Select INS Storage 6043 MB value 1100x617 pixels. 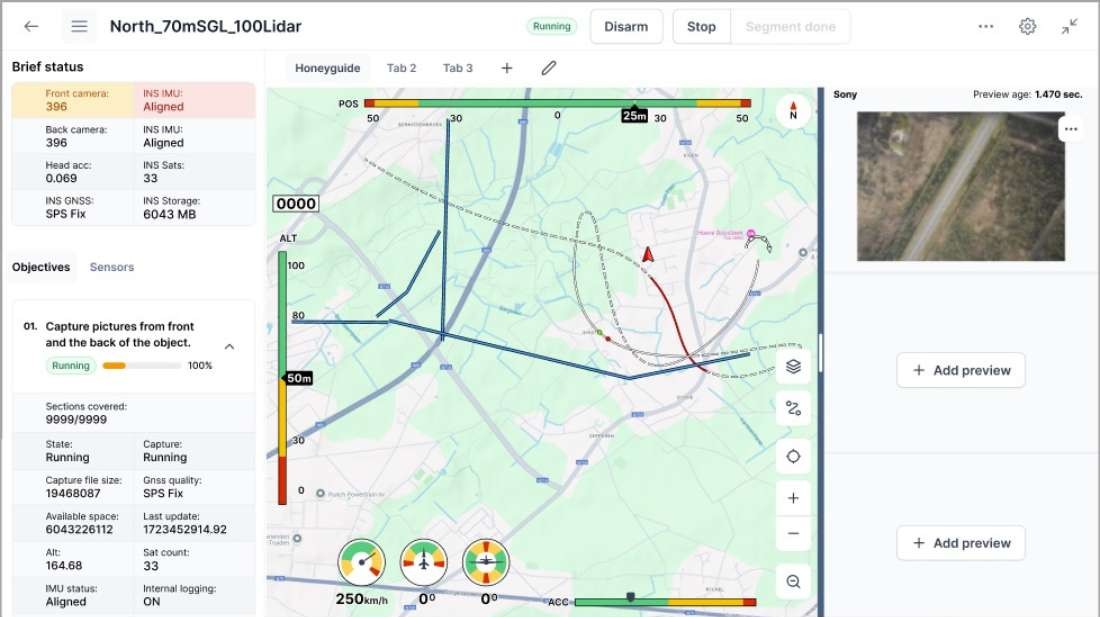click(x=170, y=215)
